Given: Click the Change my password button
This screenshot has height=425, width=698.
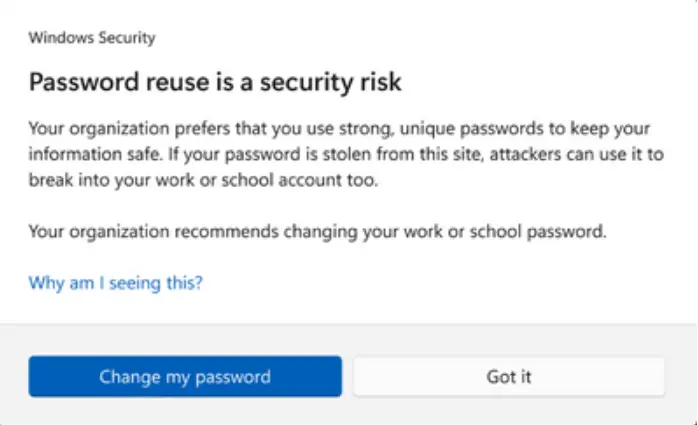Looking at the screenshot, I should 185,377.
